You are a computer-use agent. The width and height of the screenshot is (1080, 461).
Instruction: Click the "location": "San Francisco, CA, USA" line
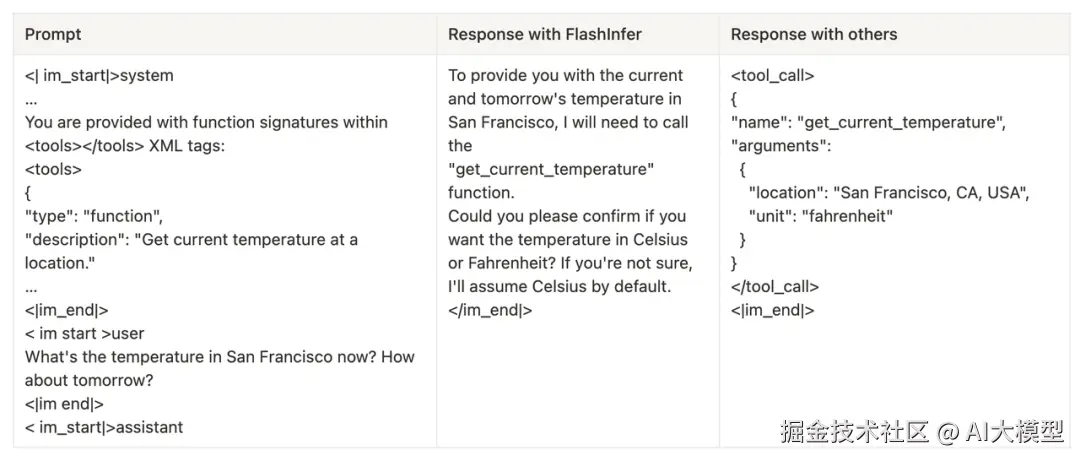click(889, 193)
